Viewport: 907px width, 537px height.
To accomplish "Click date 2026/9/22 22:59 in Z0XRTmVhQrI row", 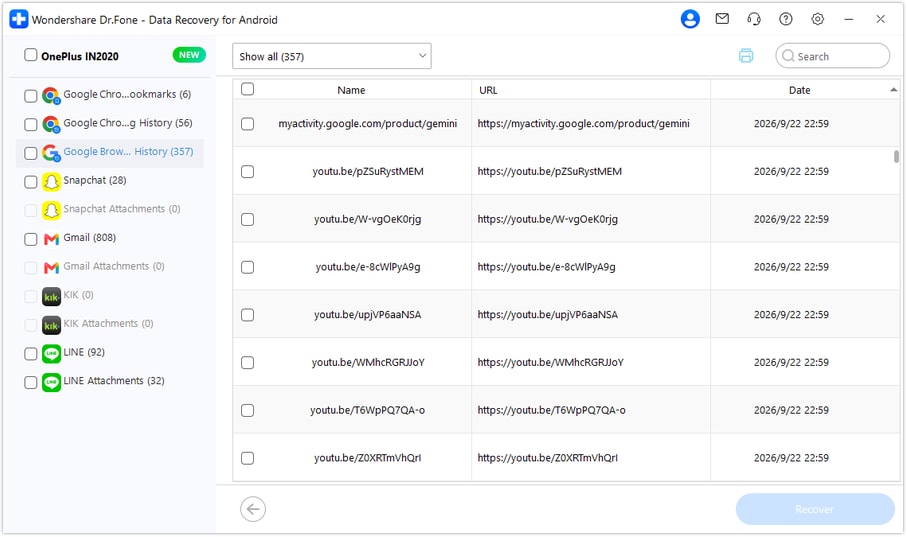I will tap(791, 458).
